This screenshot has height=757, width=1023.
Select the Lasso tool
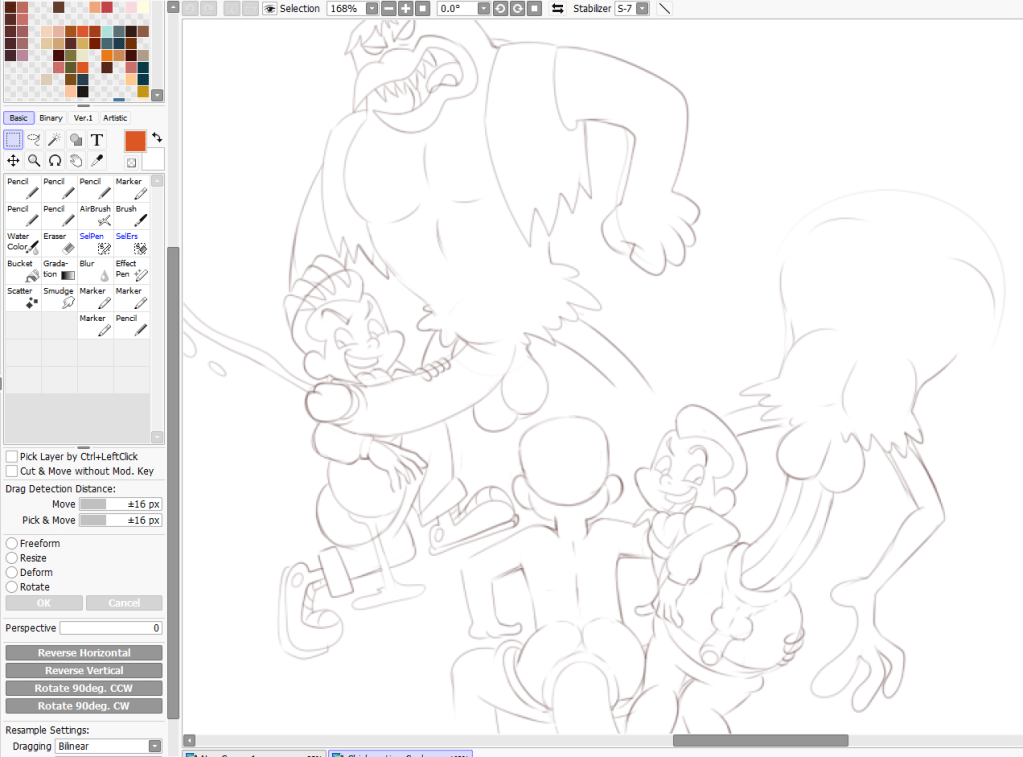pos(34,140)
